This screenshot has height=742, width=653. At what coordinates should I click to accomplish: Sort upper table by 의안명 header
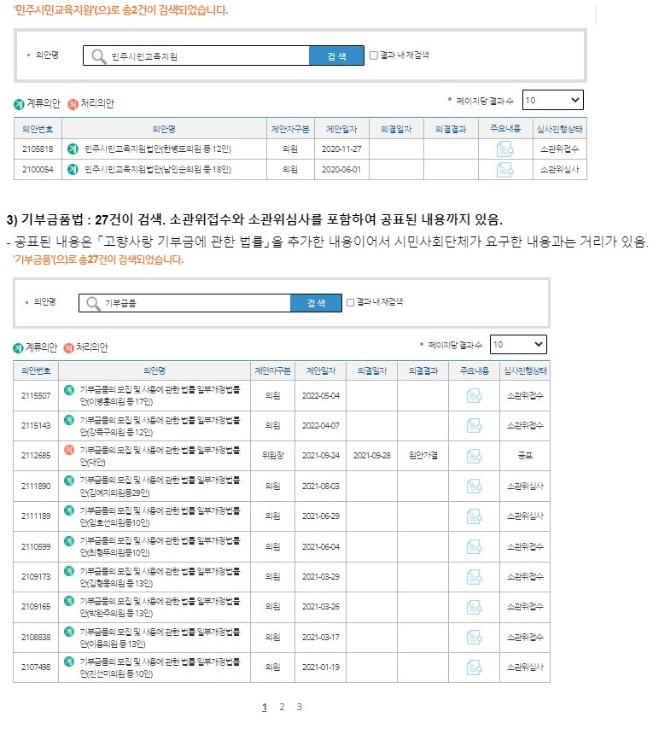coord(164,129)
